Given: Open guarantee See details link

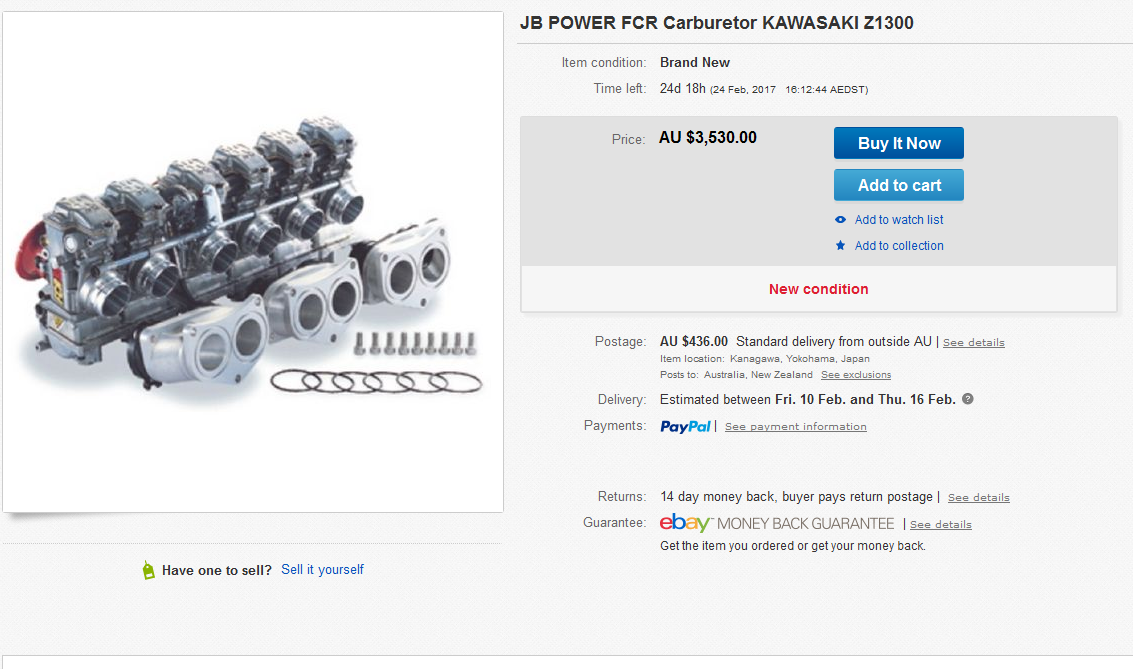Looking at the screenshot, I should coord(940,525).
